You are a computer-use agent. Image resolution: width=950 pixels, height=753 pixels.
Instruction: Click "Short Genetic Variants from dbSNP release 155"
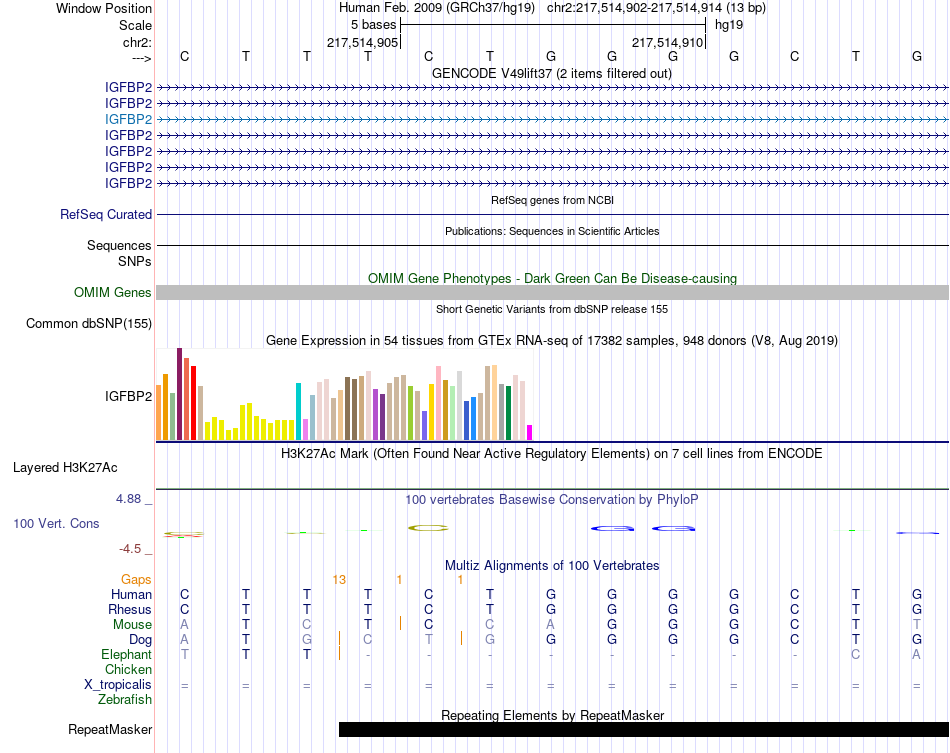click(552, 309)
